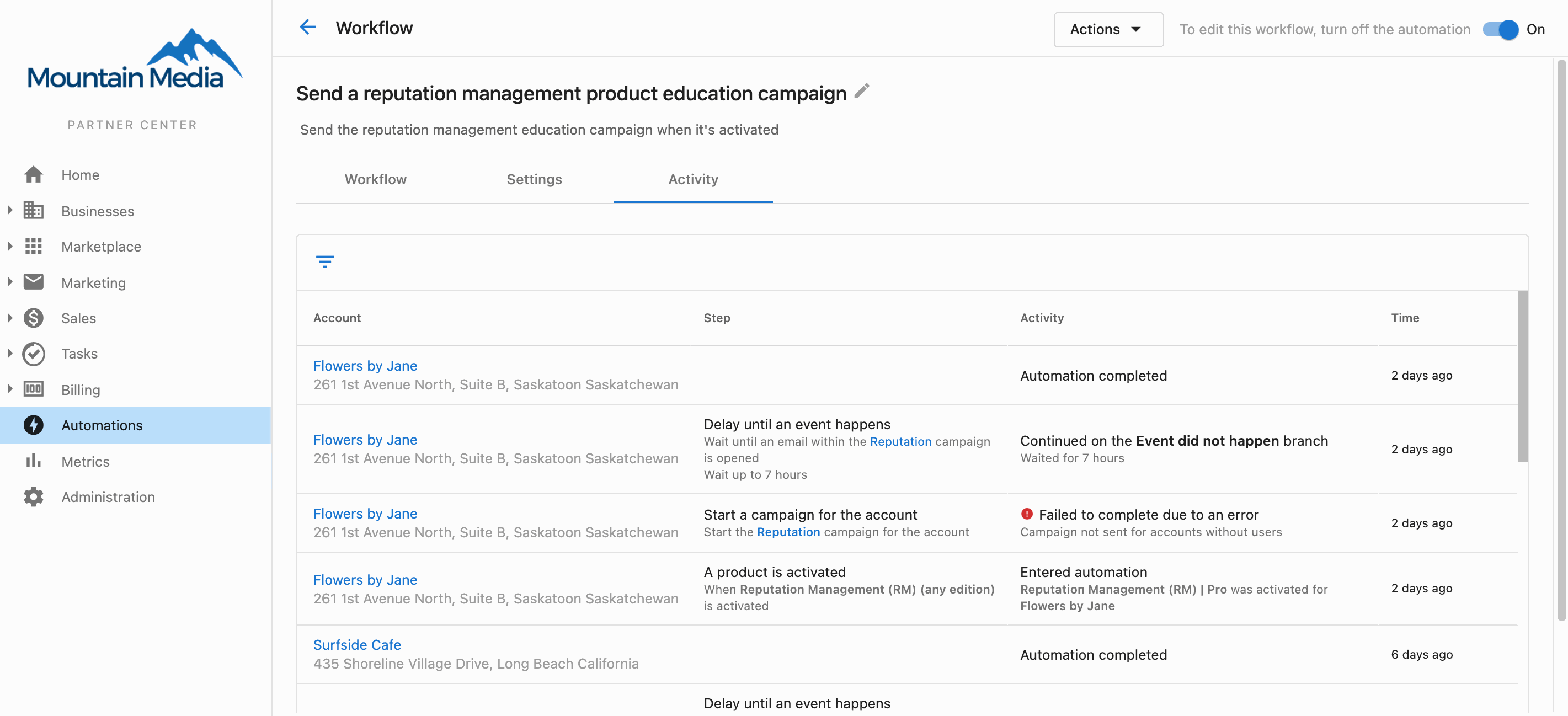Expand the Billing menu arrow
Screen dimensions: 1568x716
[10, 389]
